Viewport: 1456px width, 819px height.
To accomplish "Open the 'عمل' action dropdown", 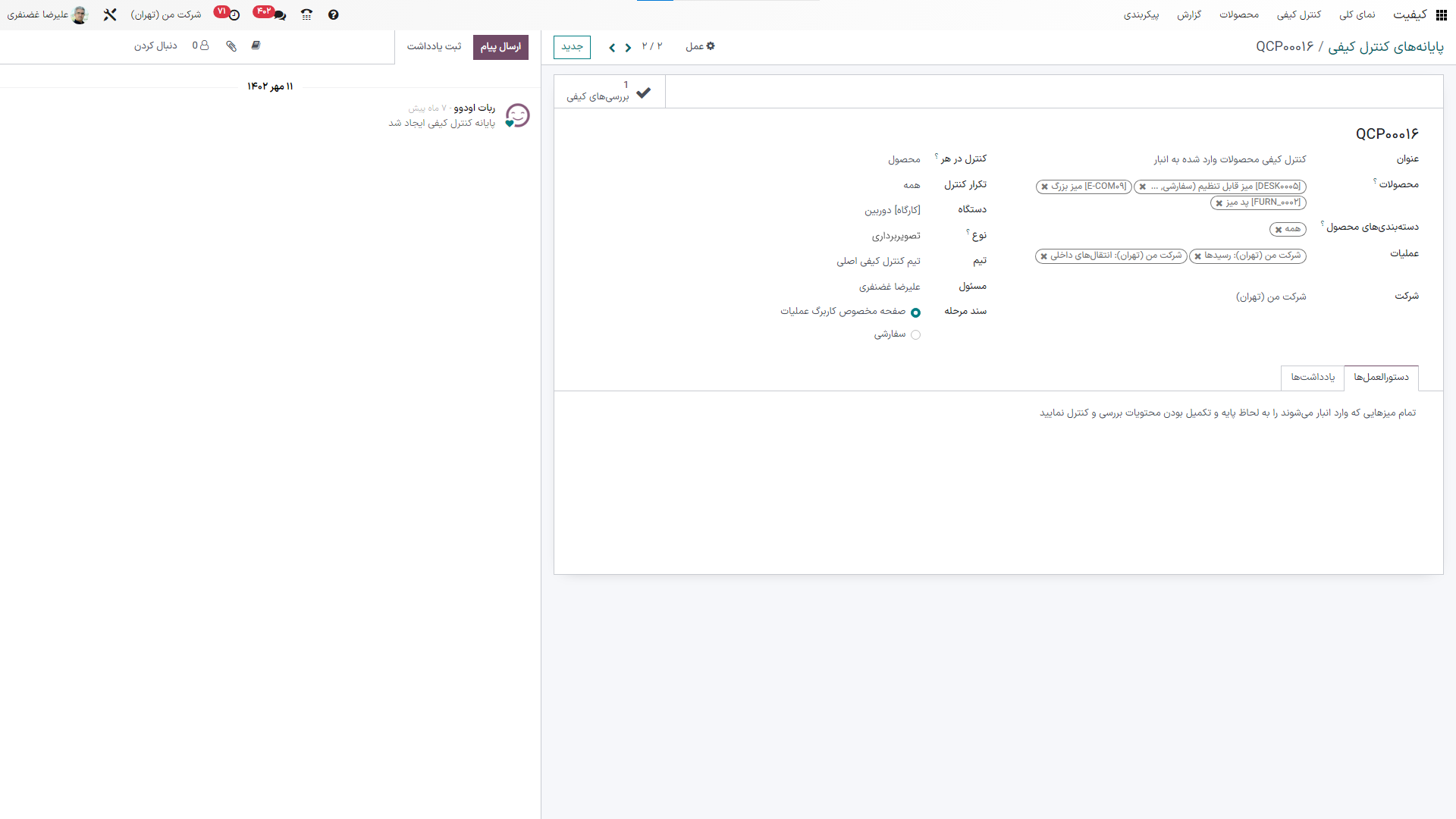I will pyautogui.click(x=700, y=46).
